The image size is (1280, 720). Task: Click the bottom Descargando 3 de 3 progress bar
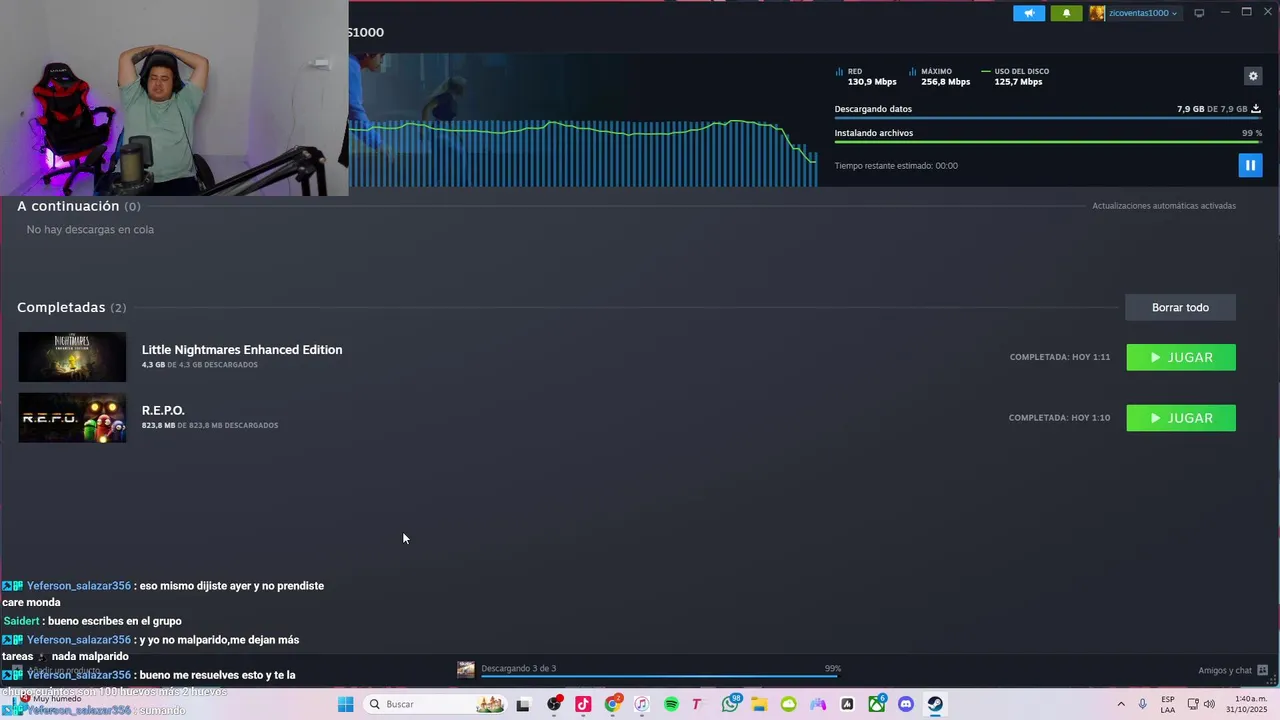coord(659,676)
